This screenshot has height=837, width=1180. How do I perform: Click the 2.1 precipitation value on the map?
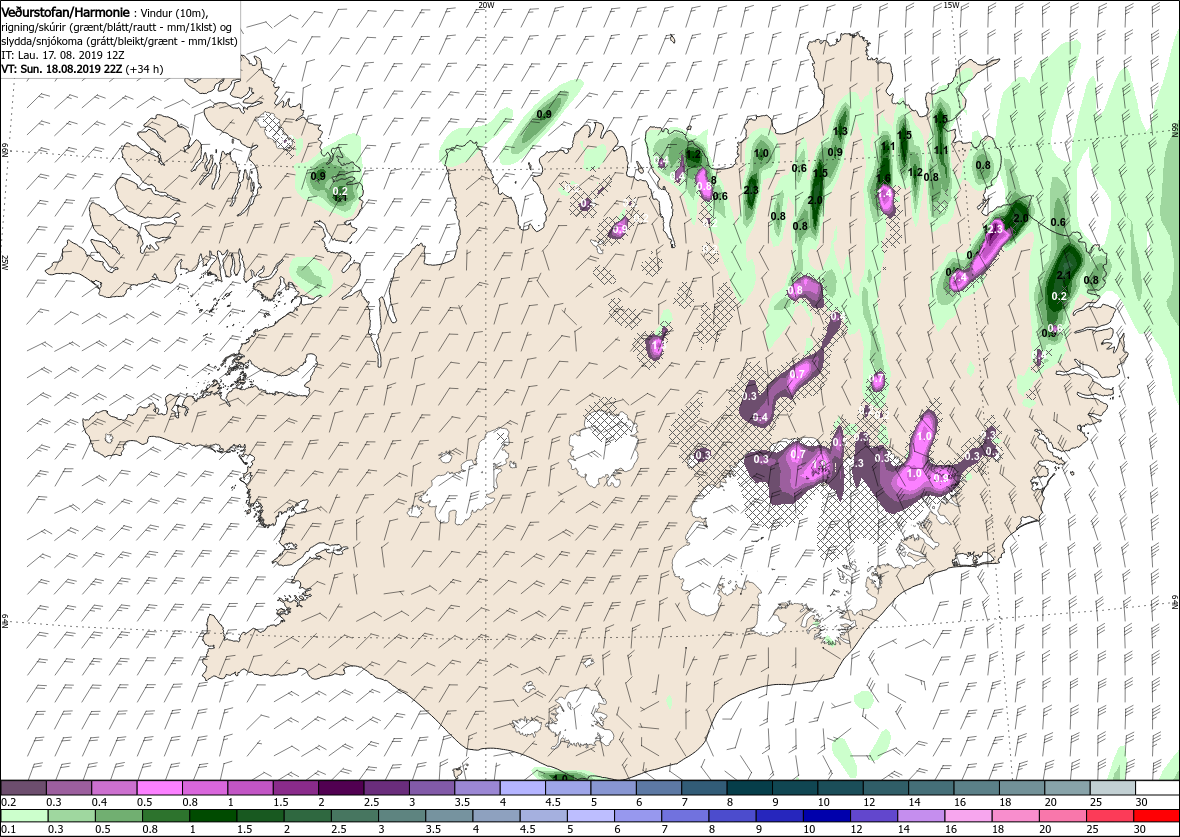tap(1064, 275)
